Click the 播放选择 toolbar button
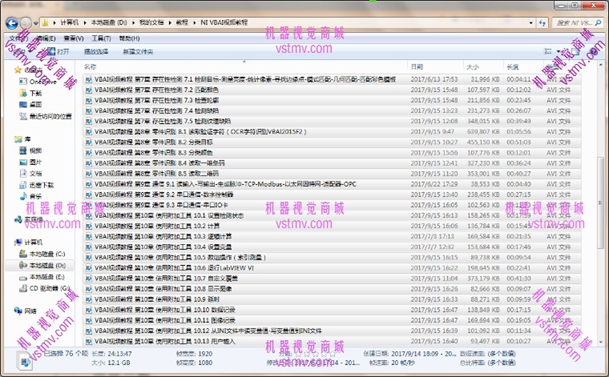The width and height of the screenshot is (609, 377). pos(96,51)
